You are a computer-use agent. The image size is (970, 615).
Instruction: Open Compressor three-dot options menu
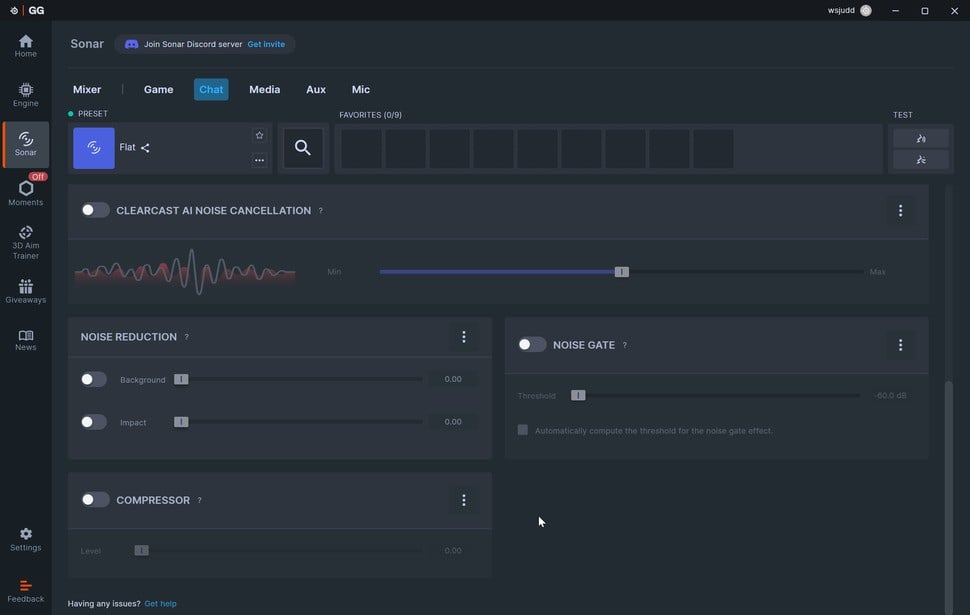(463, 500)
